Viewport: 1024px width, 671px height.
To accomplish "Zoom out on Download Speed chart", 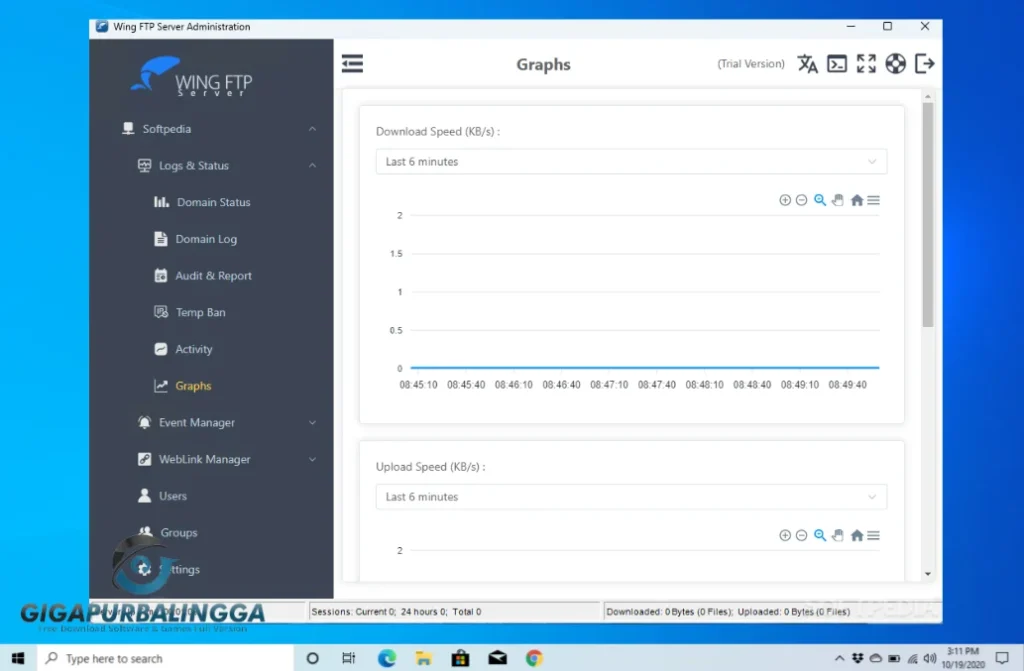I will [802, 200].
